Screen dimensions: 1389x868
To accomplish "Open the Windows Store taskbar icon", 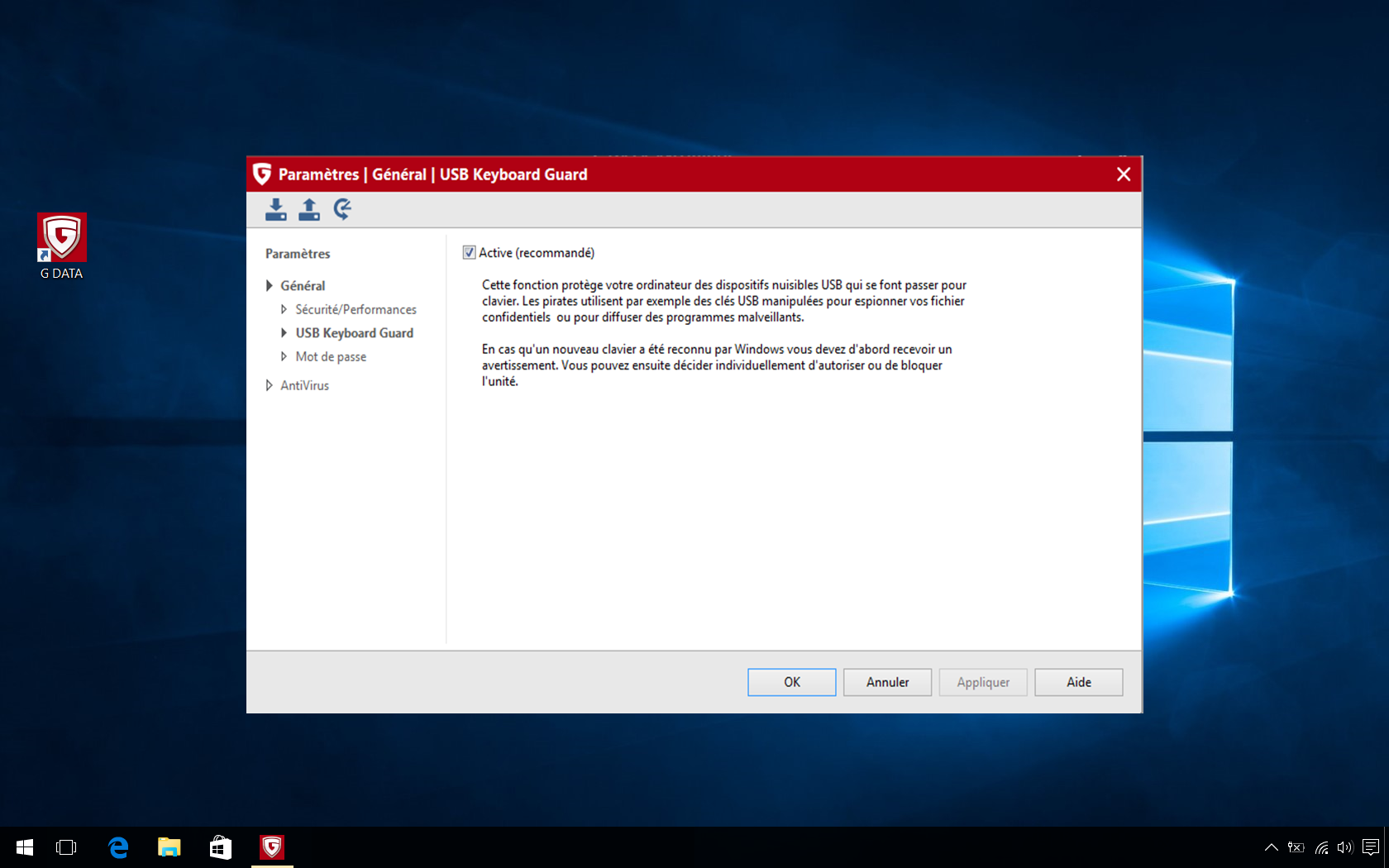I will coord(221,847).
